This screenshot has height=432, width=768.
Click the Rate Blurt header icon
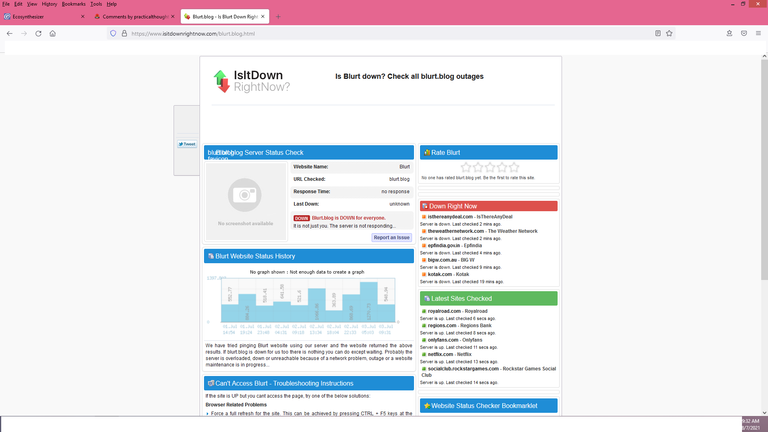point(427,152)
